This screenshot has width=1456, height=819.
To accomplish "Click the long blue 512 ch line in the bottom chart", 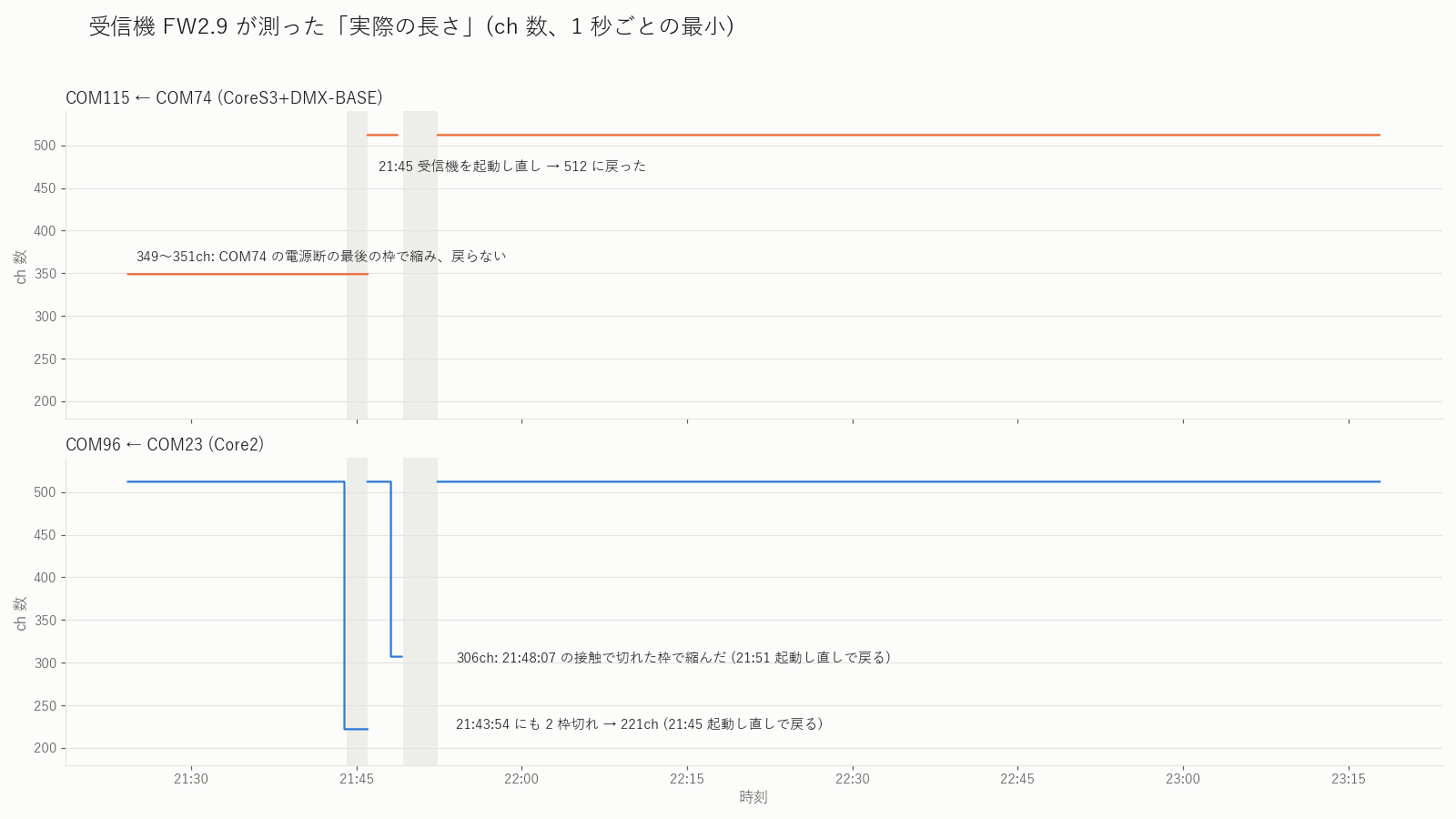I will (x=908, y=481).
